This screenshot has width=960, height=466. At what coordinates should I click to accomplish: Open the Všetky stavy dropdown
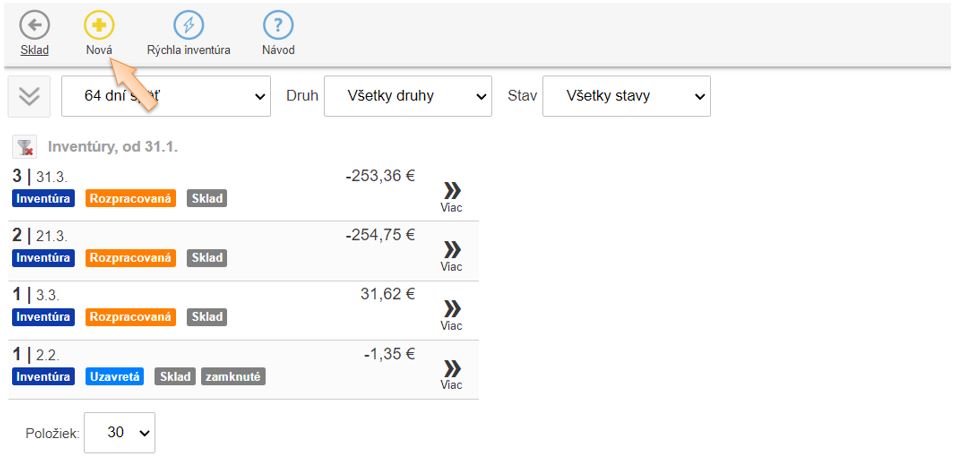(x=626, y=97)
